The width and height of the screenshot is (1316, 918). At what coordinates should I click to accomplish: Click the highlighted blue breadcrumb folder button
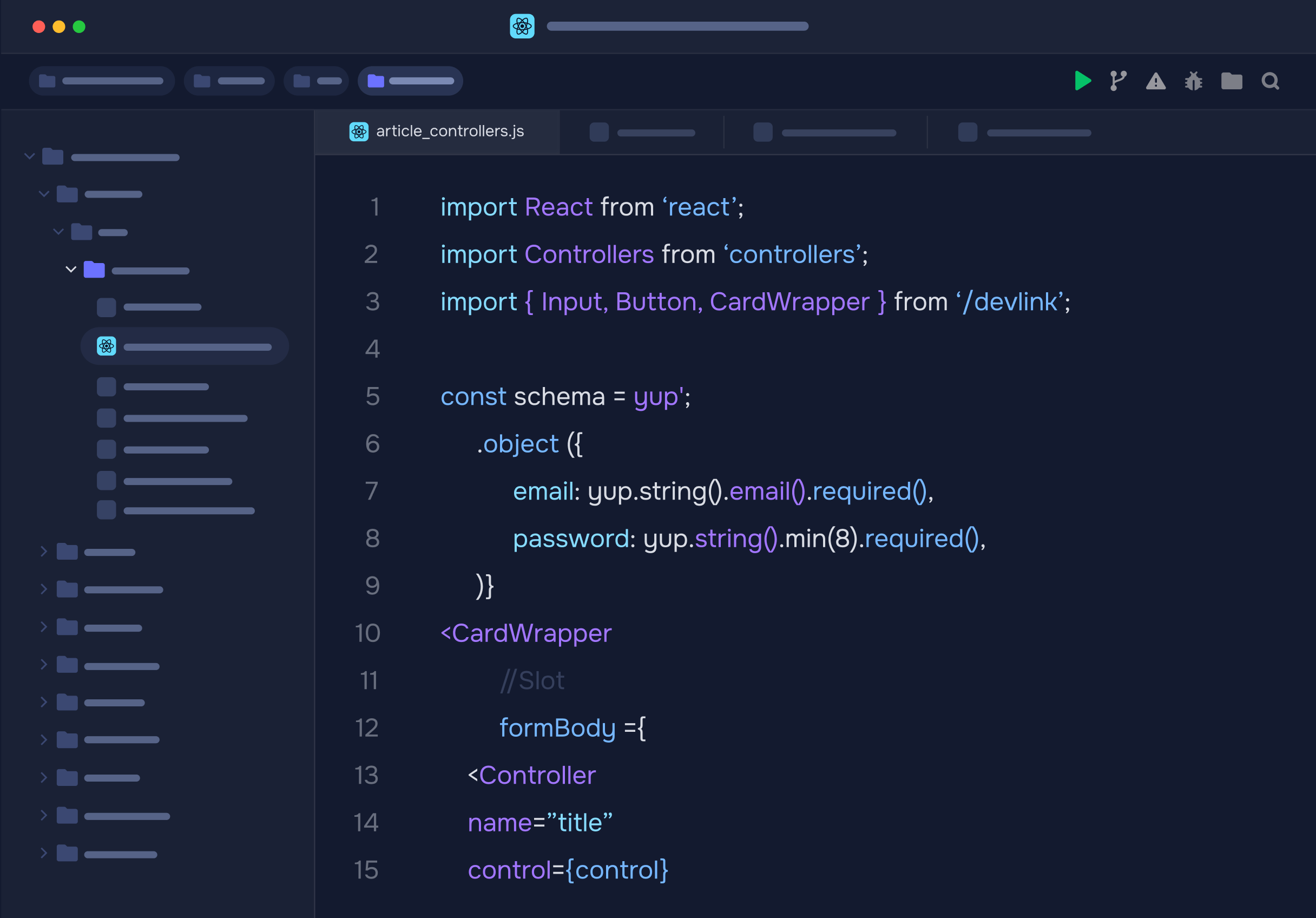410,80
